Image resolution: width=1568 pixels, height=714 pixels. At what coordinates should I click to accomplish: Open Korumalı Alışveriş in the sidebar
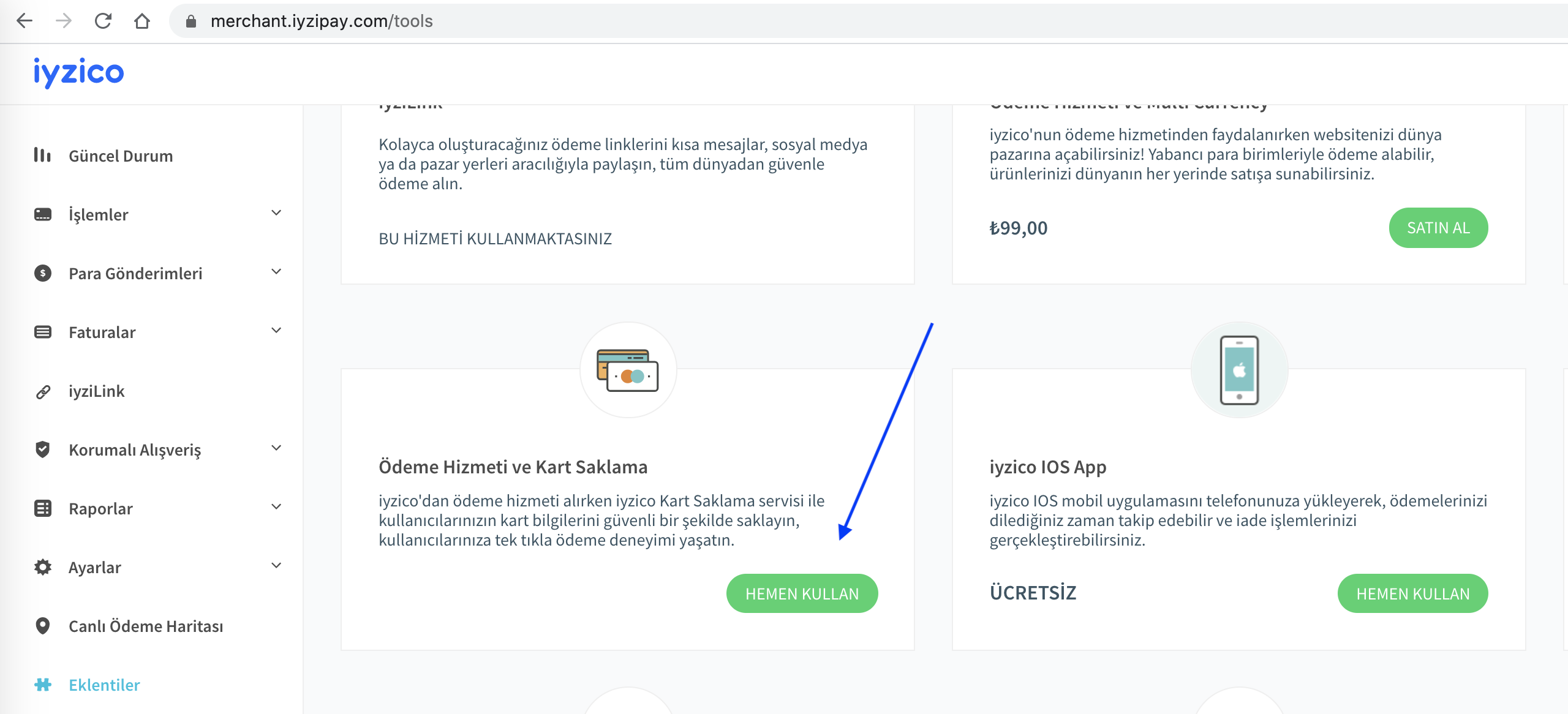(x=135, y=450)
